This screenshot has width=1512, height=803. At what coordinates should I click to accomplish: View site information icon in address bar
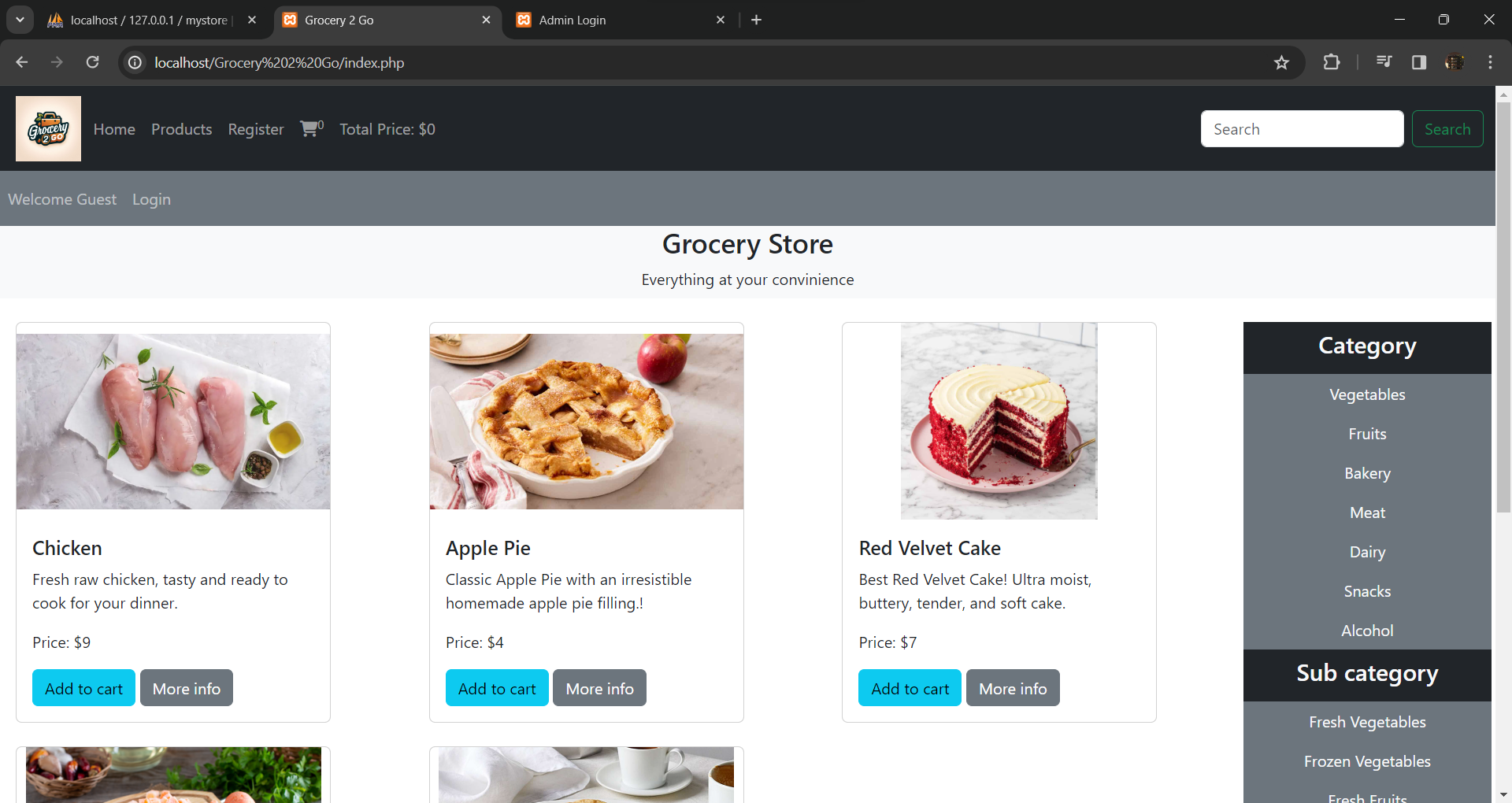135,62
